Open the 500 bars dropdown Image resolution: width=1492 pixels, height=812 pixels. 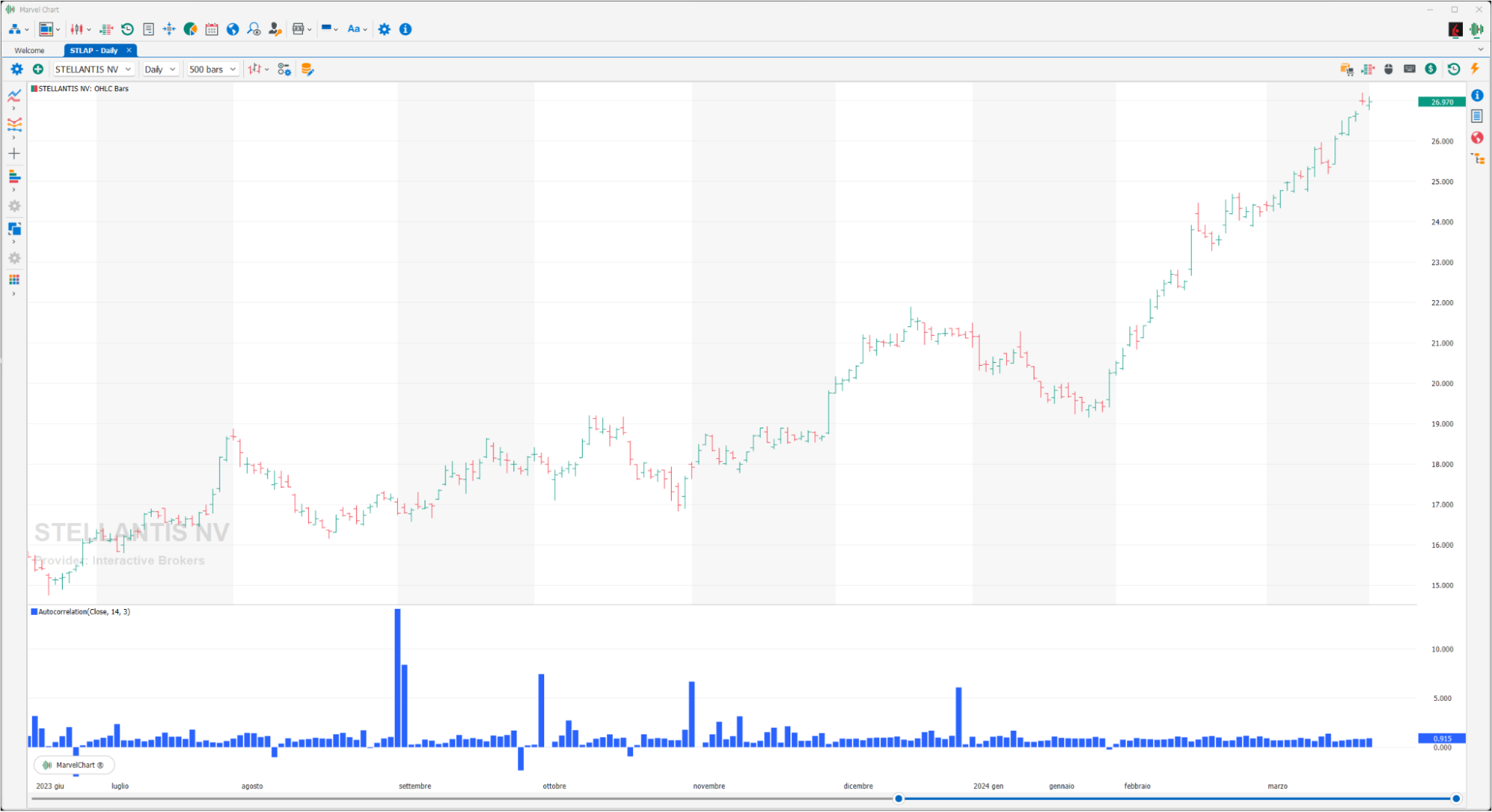pyautogui.click(x=212, y=69)
